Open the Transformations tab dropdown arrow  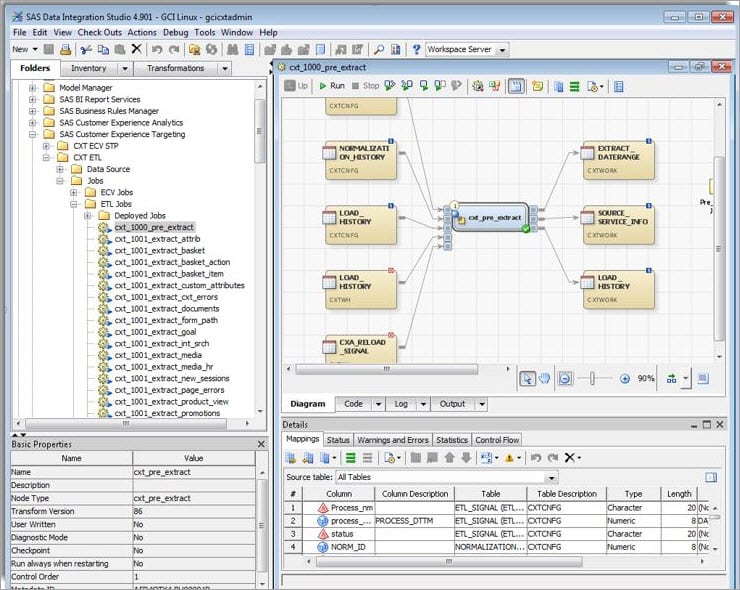click(225, 69)
